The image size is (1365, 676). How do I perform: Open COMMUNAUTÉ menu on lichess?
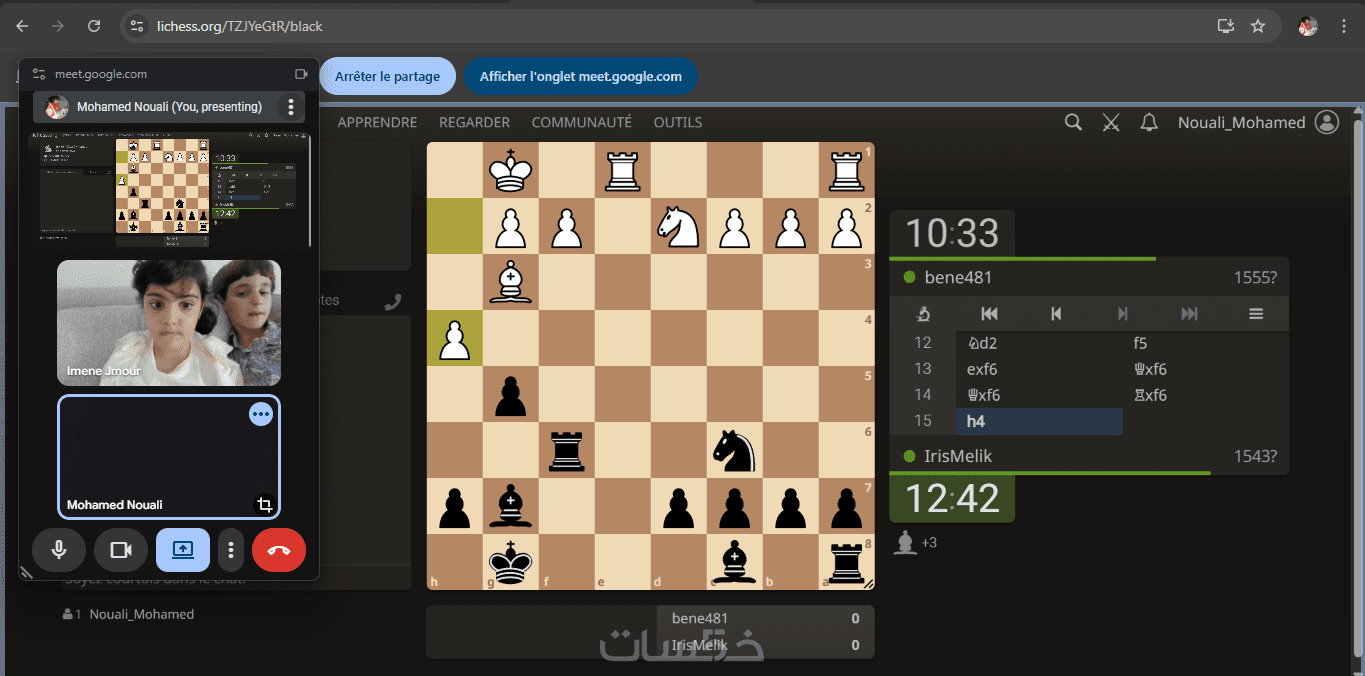click(x=581, y=122)
